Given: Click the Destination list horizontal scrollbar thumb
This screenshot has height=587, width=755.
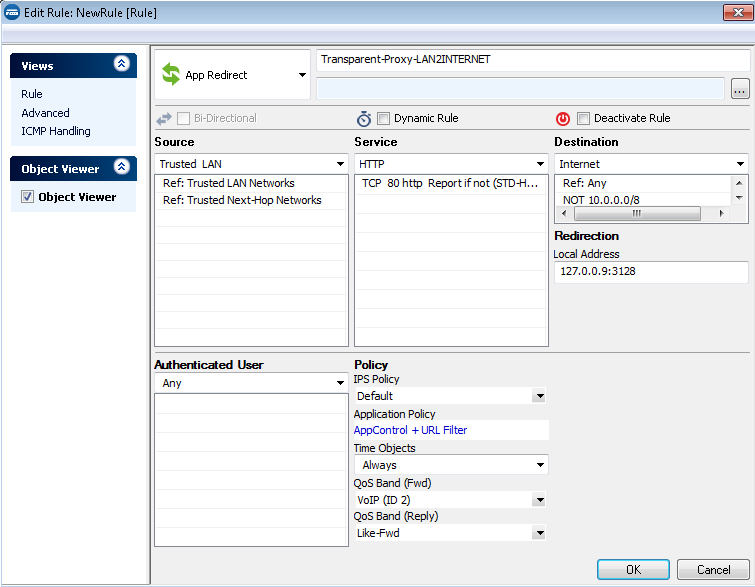Looking at the screenshot, I should (x=637, y=213).
